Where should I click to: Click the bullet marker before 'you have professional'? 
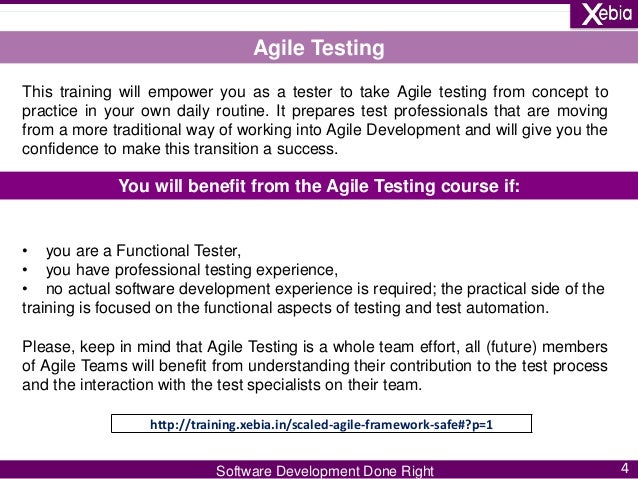pos(25,270)
